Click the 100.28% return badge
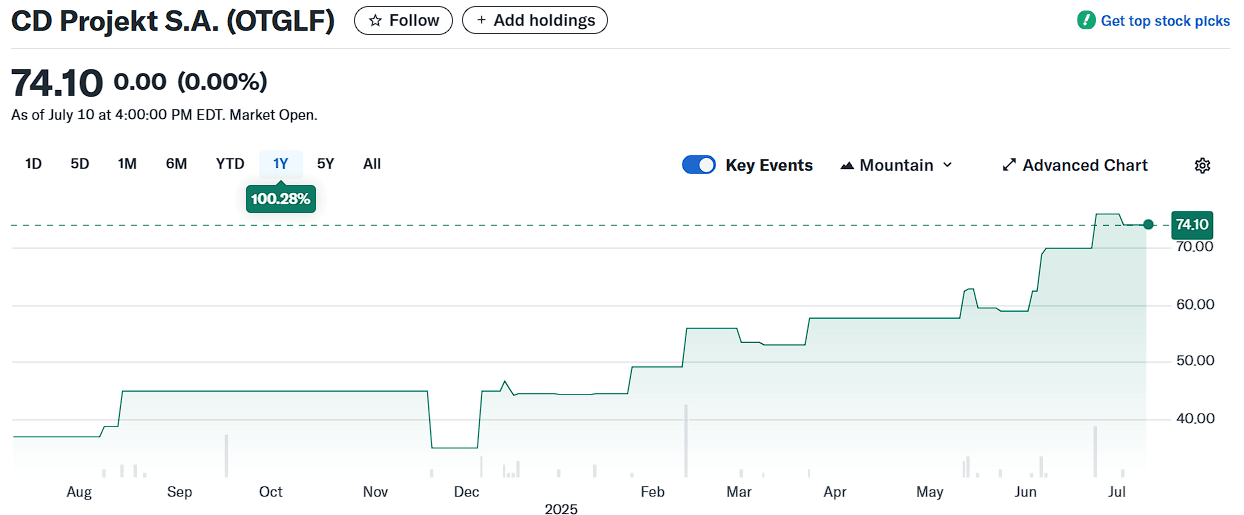1244x515 pixels. (281, 199)
